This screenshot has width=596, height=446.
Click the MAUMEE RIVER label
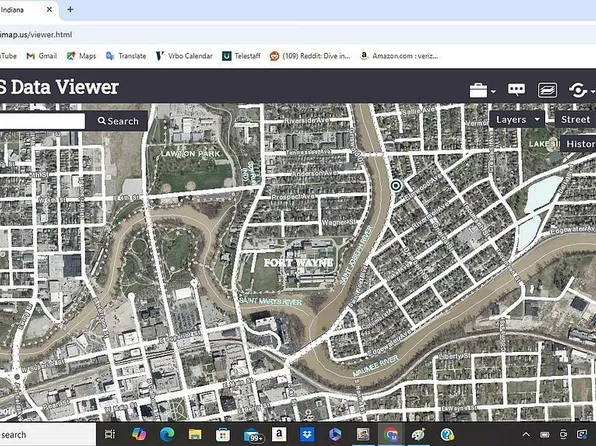point(376,366)
